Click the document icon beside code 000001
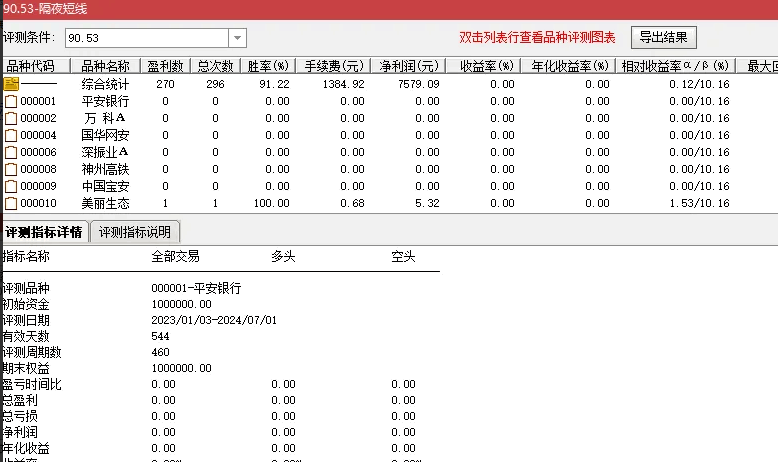Viewport: 778px width, 462px height. (11, 101)
